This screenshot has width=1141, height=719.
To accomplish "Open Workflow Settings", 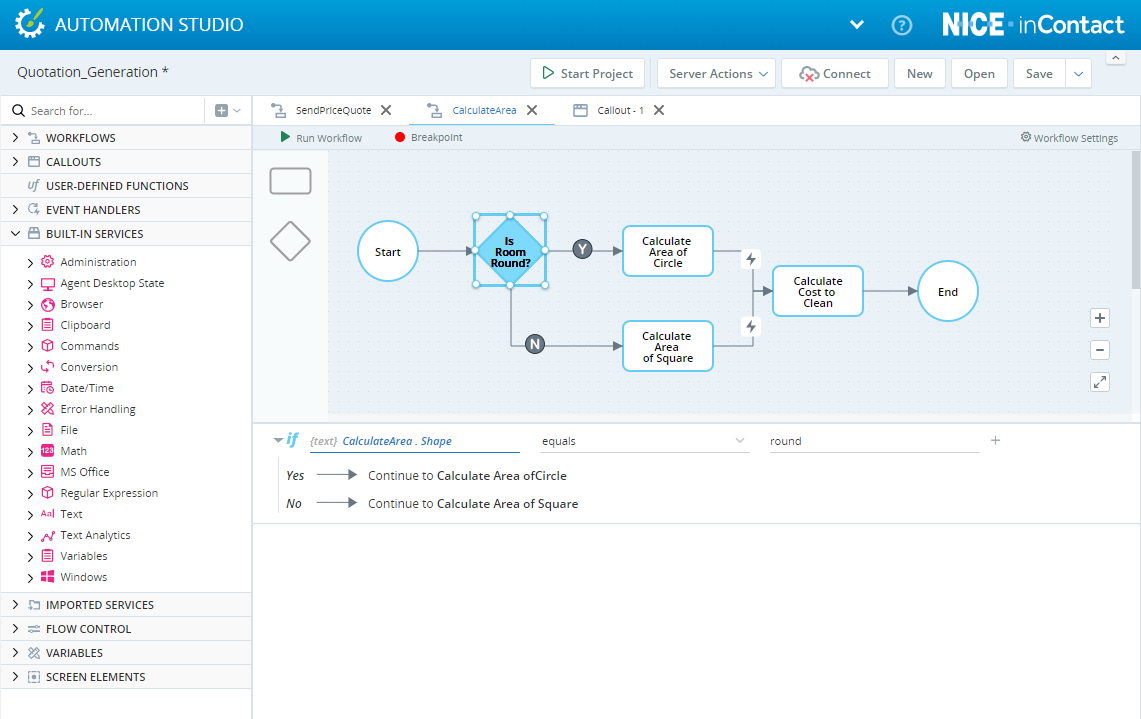I will (x=1069, y=138).
